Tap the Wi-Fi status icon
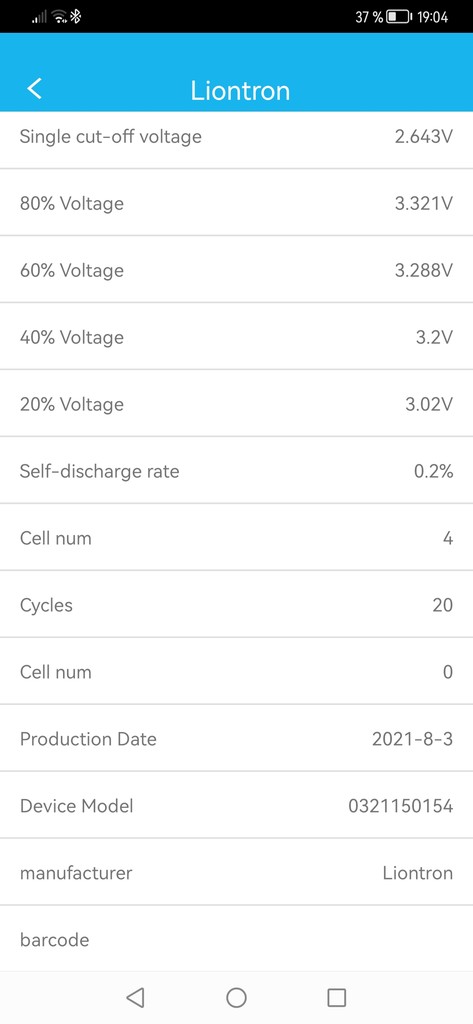473x1024 pixels. tap(60, 17)
